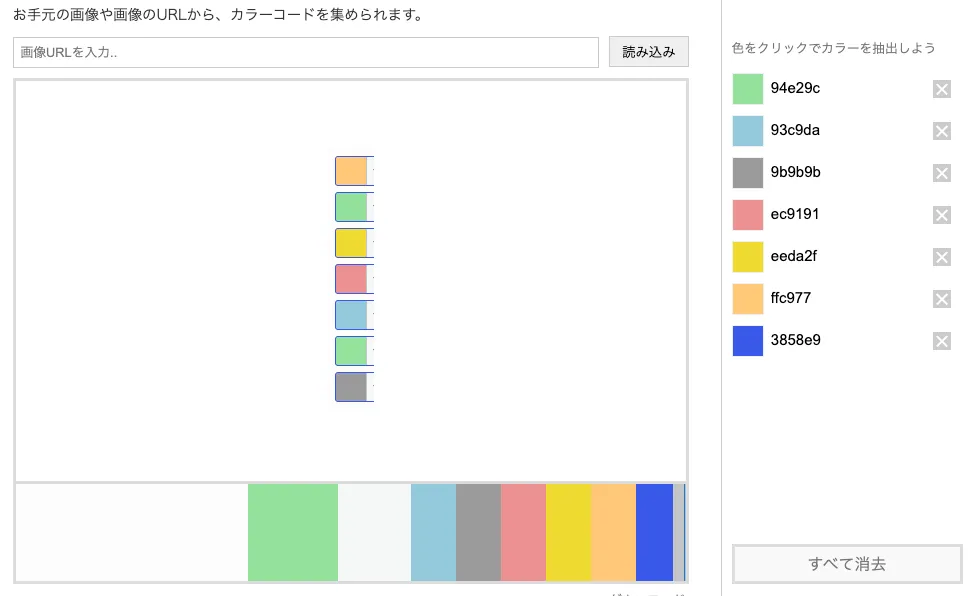Screen dimensions: 969x596
Task: Click the 読み込み load button
Action: [x=648, y=52]
